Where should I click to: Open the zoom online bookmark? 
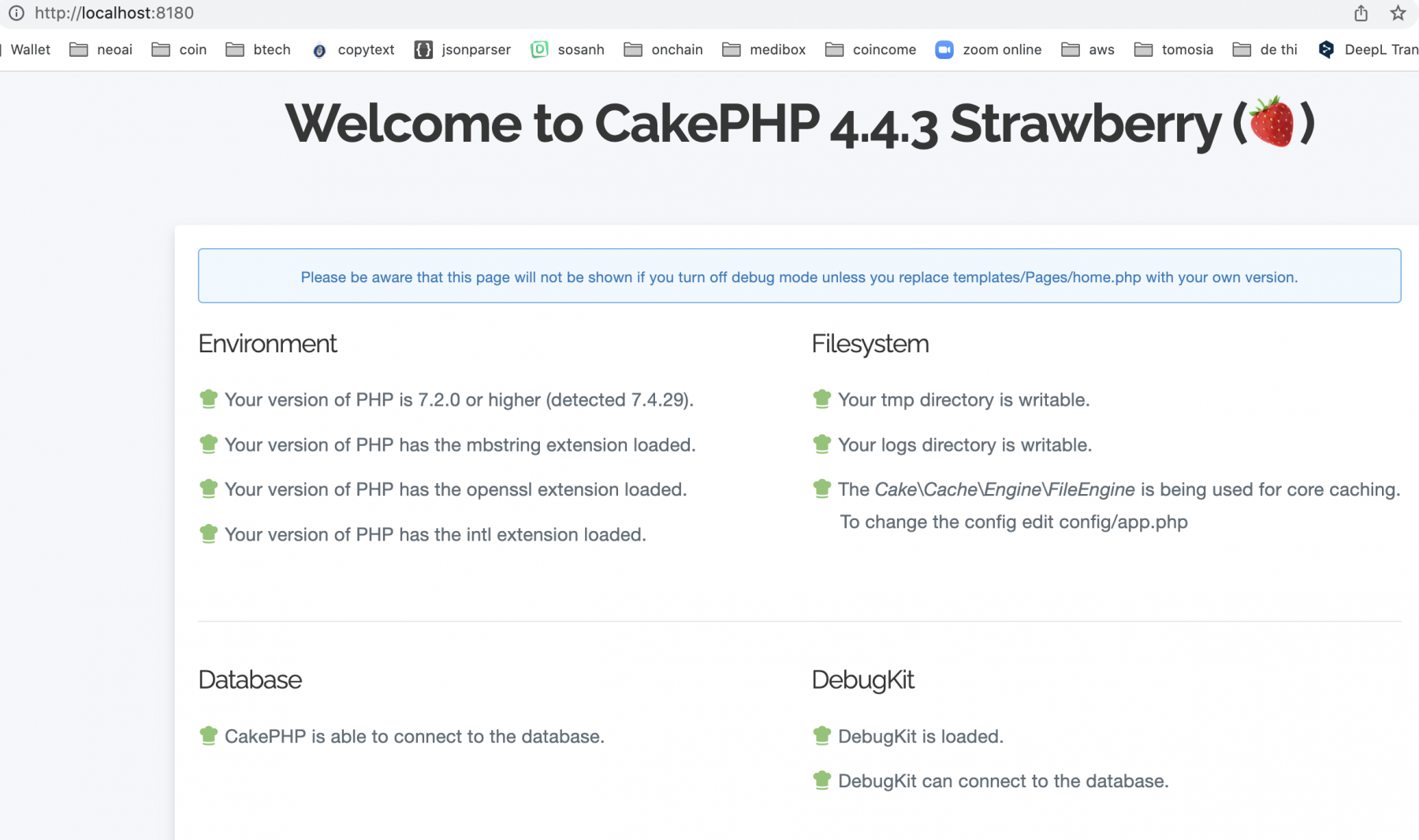pos(989,50)
